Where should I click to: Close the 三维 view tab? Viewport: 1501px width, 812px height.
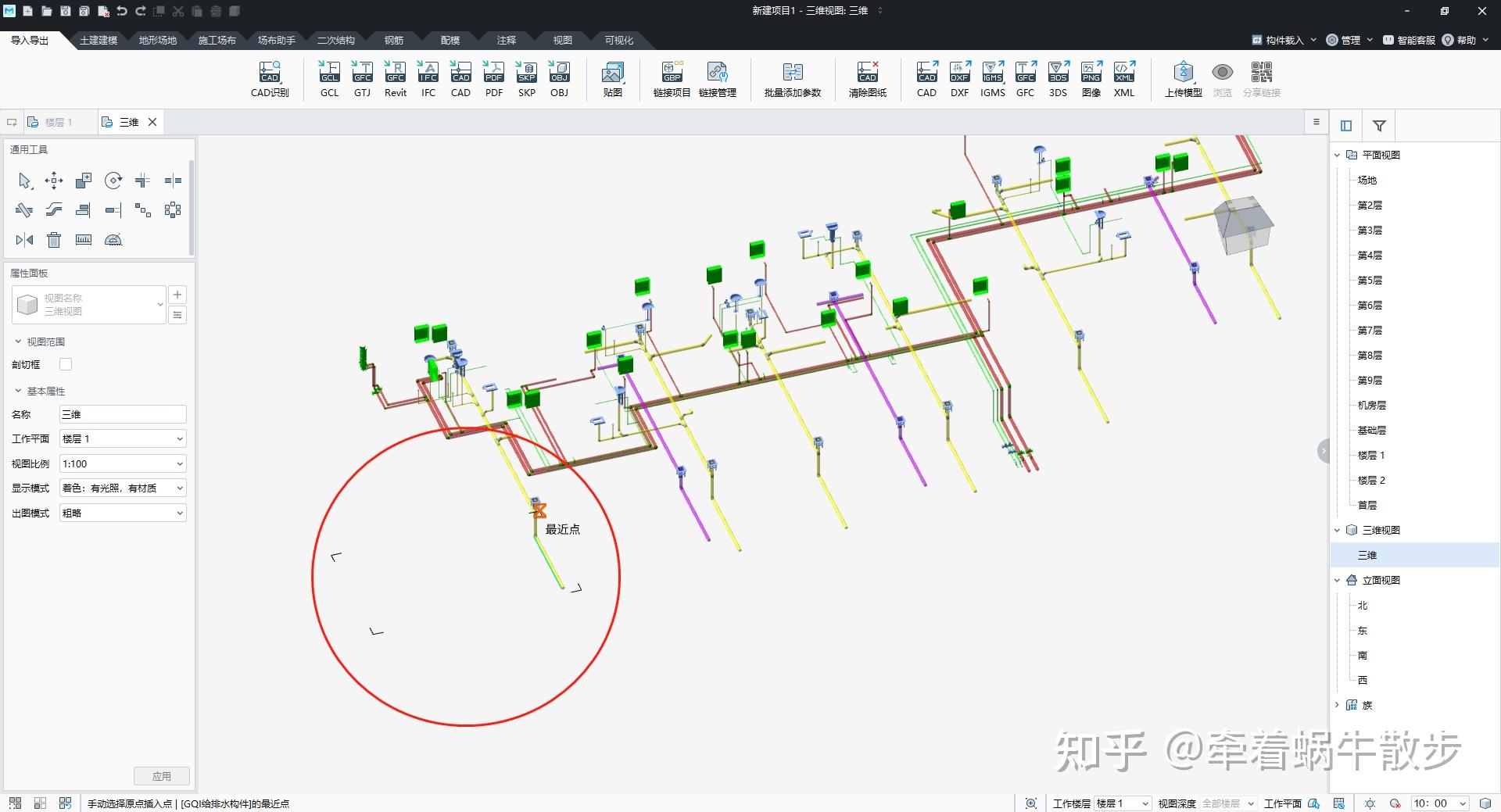152,122
